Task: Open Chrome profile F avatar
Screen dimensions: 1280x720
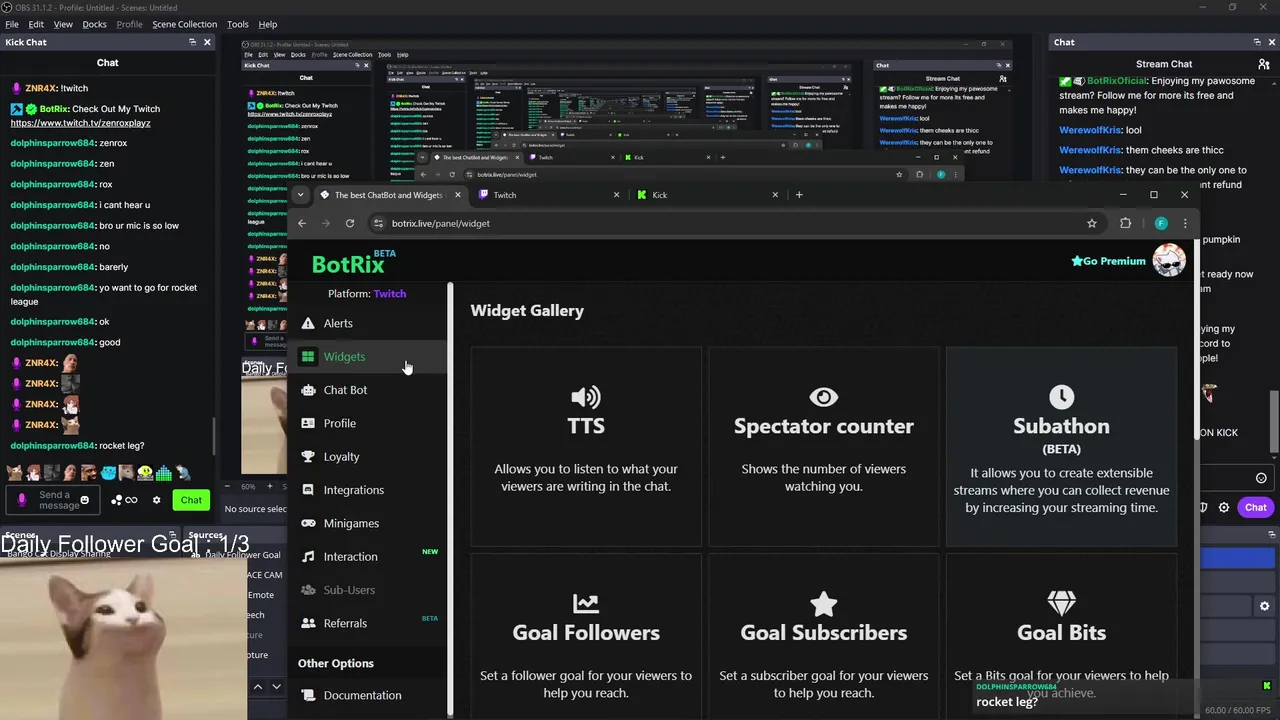Action: 1161,223
